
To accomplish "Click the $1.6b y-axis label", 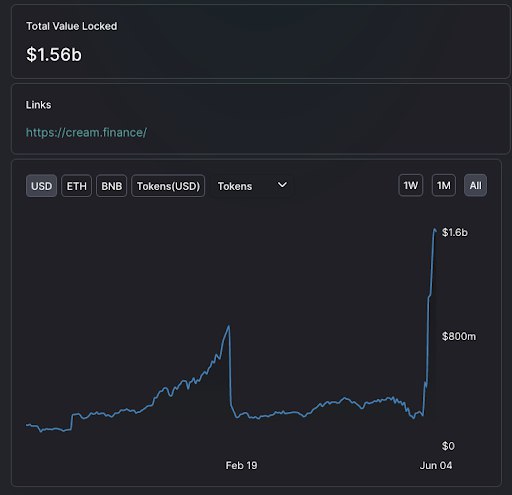I will (x=455, y=232).
